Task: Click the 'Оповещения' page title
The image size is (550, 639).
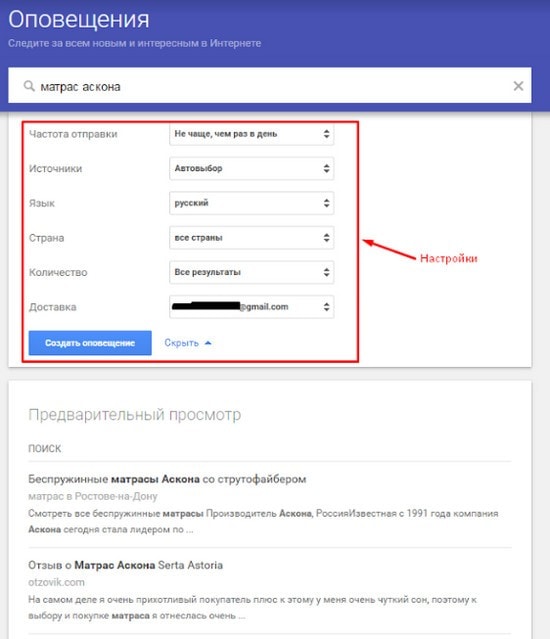Action: click(79, 19)
